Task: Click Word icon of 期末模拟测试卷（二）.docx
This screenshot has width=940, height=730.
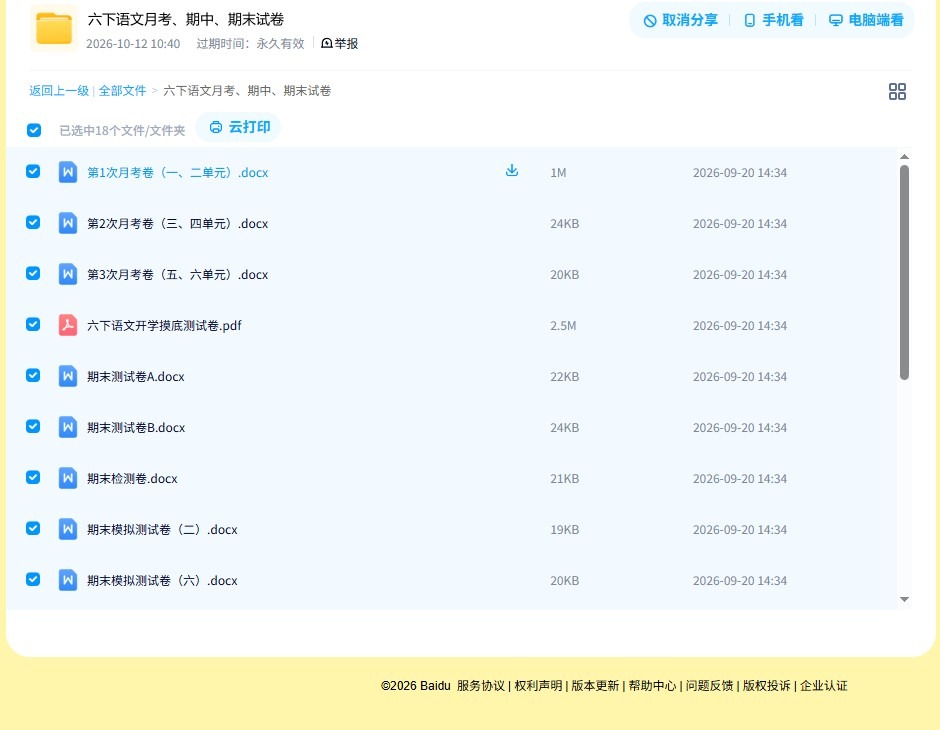Action: [x=68, y=529]
